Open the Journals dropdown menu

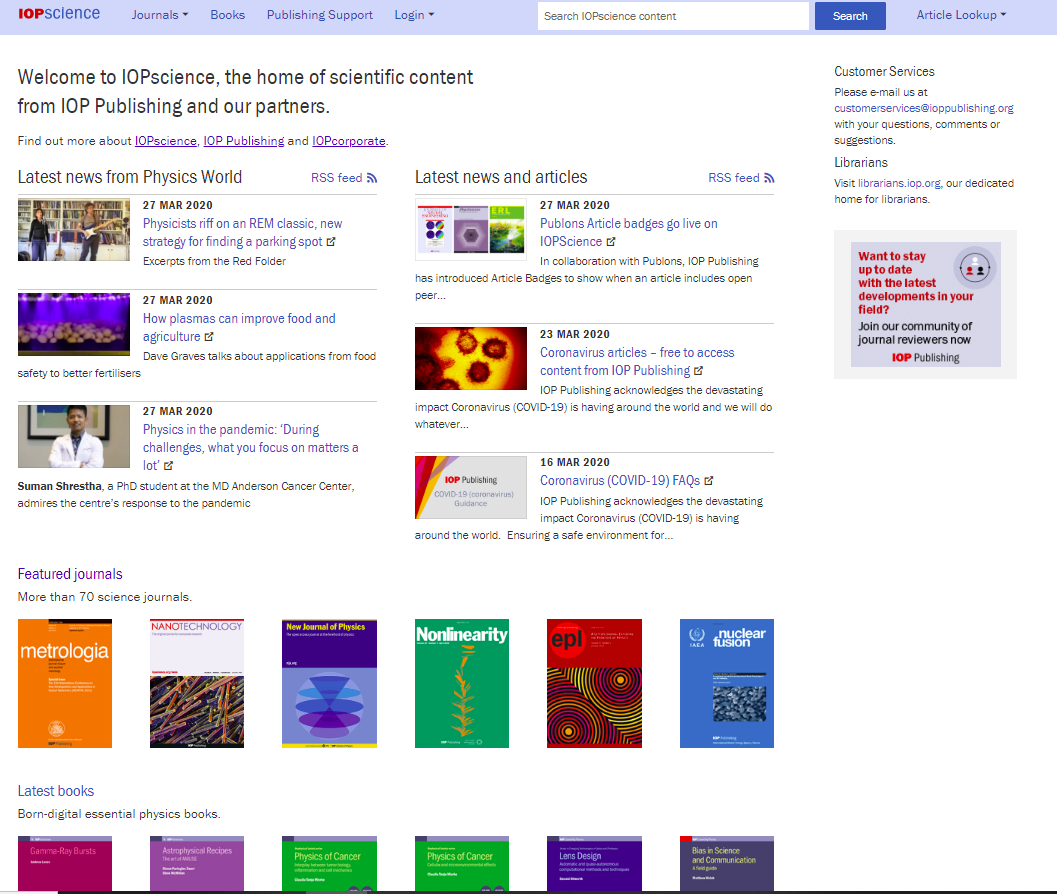[x=160, y=15]
